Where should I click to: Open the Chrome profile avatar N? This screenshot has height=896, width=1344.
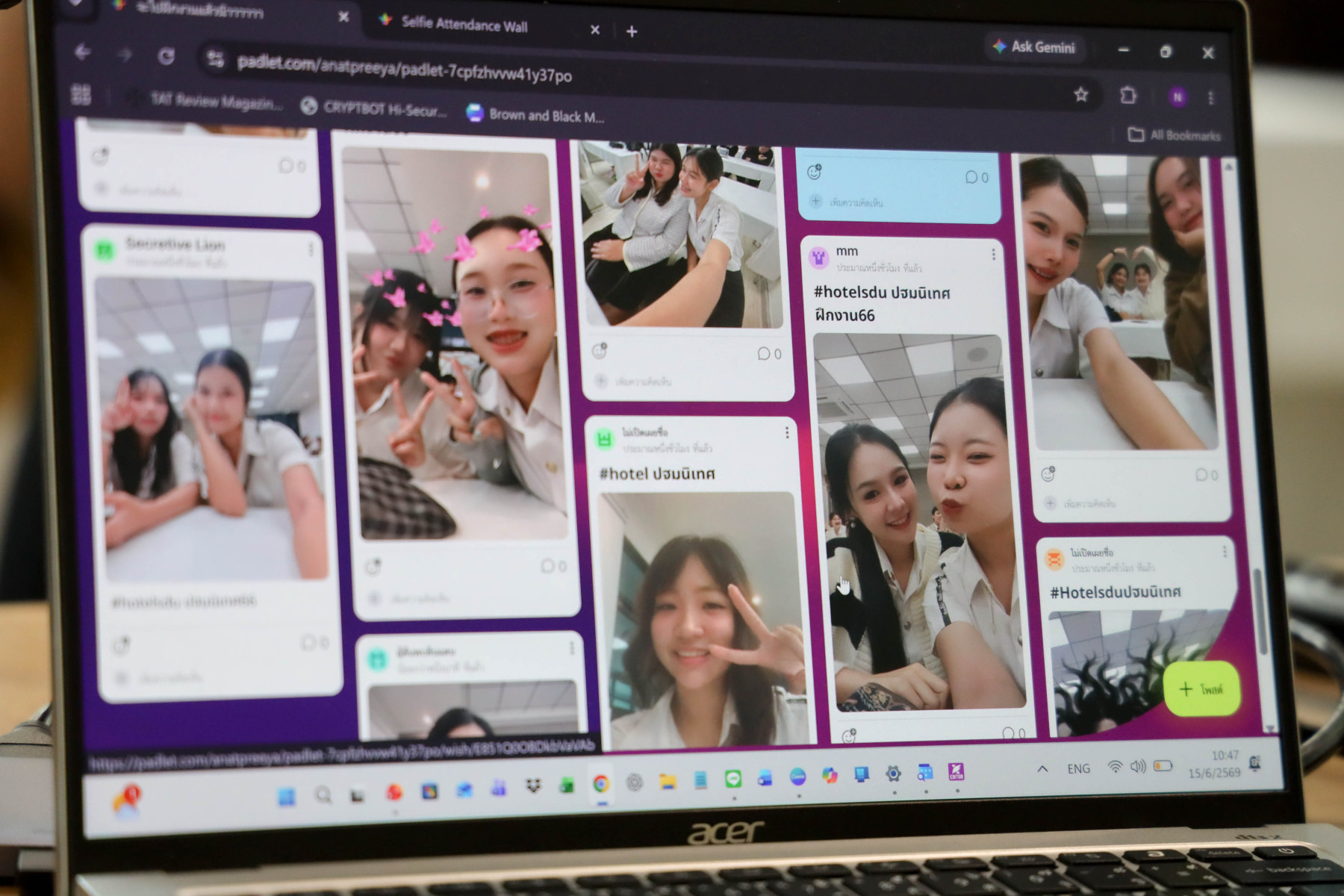click(1177, 97)
